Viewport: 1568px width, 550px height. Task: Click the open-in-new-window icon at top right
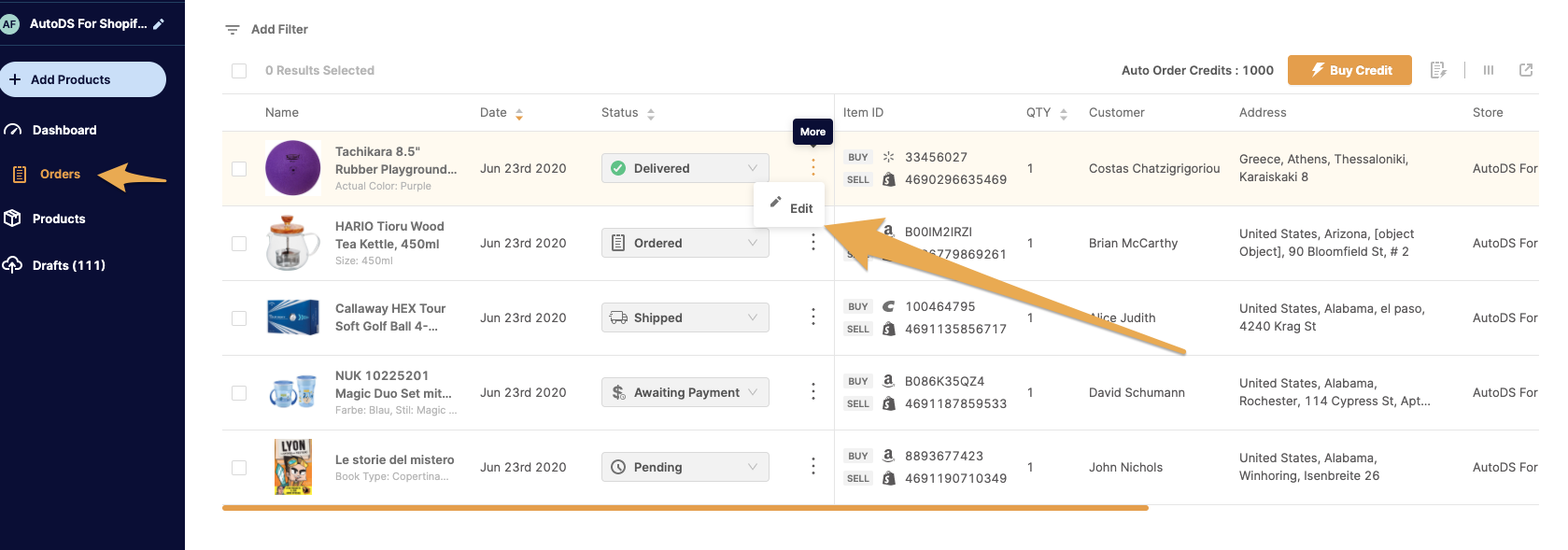coord(1526,70)
